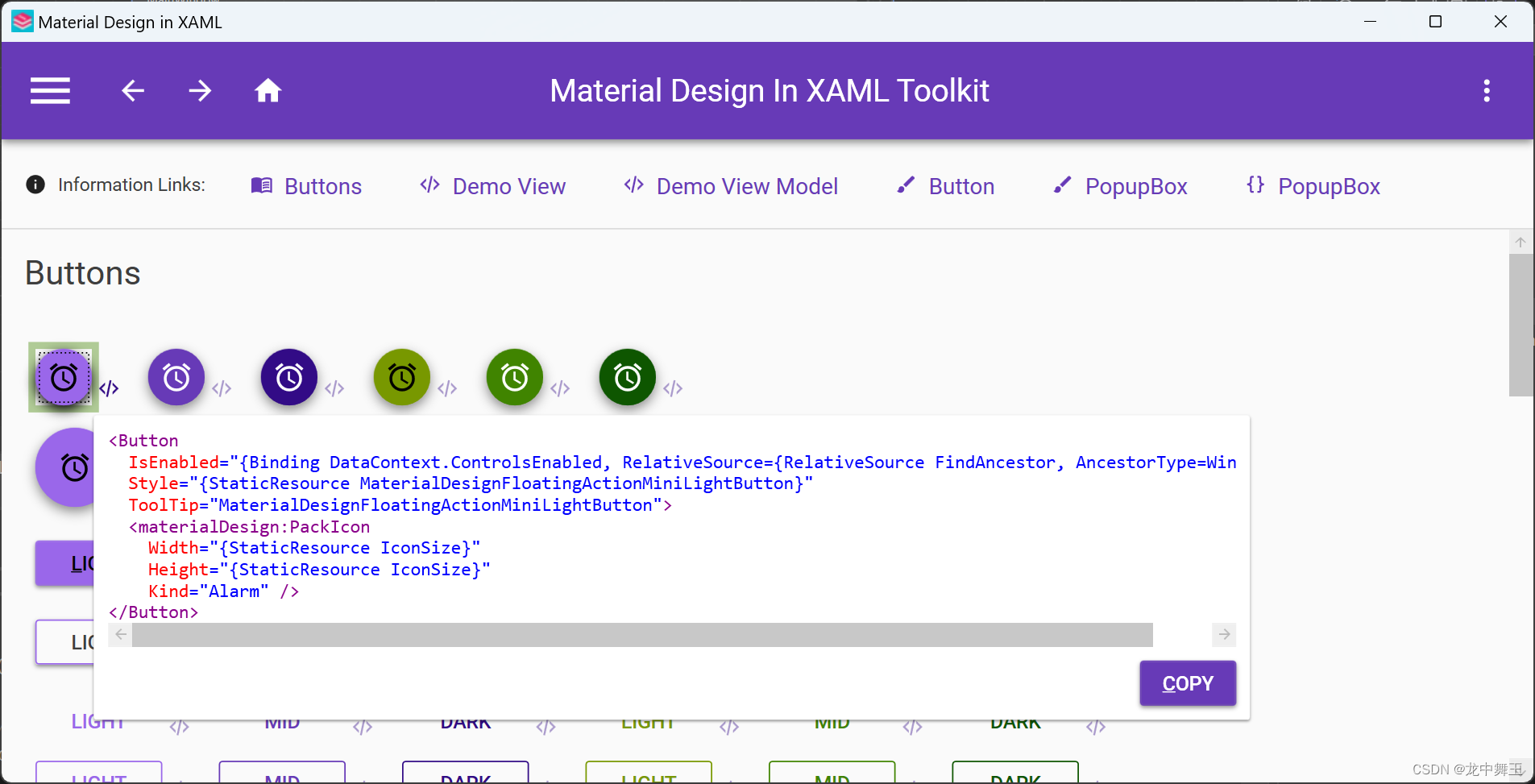
Task: Open the Buttons documentation link
Action: tap(306, 186)
